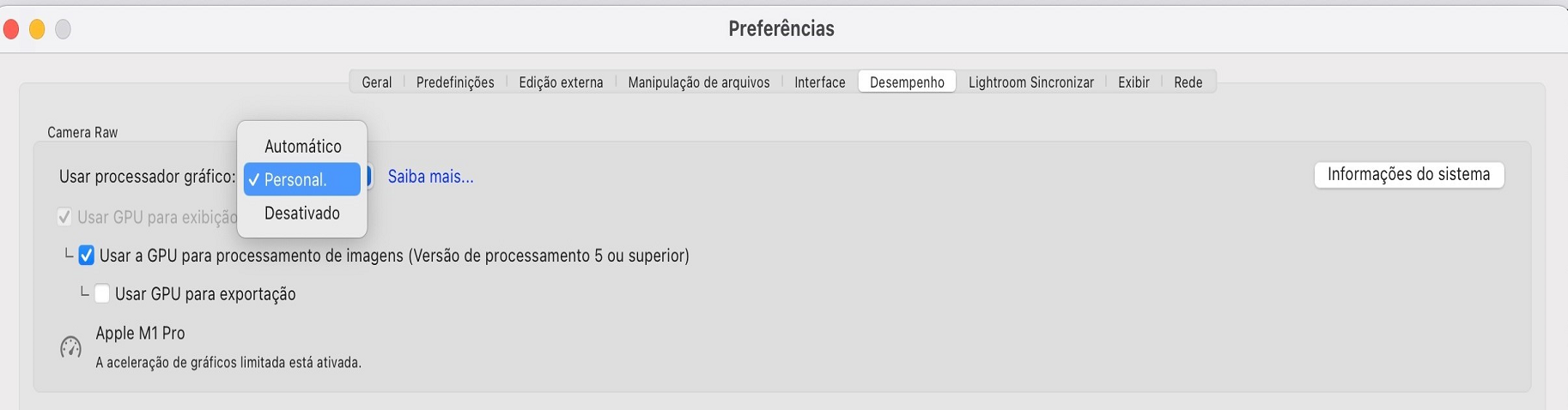Click the GPU performance gauge icon
Screen dimensions: 1568x410
[x=70, y=347]
